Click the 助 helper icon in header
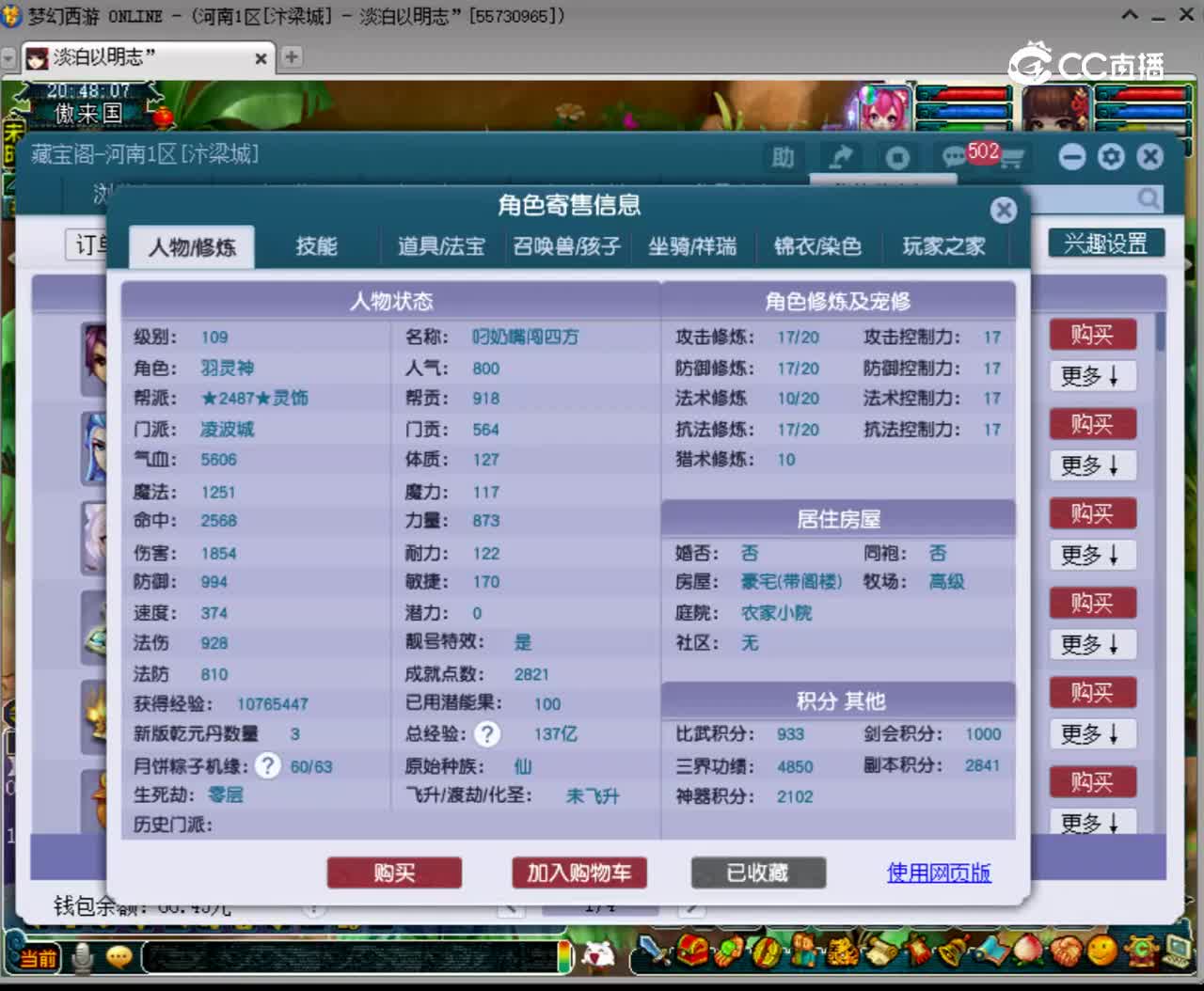Screen dimensions: 1204x991 (x=783, y=157)
